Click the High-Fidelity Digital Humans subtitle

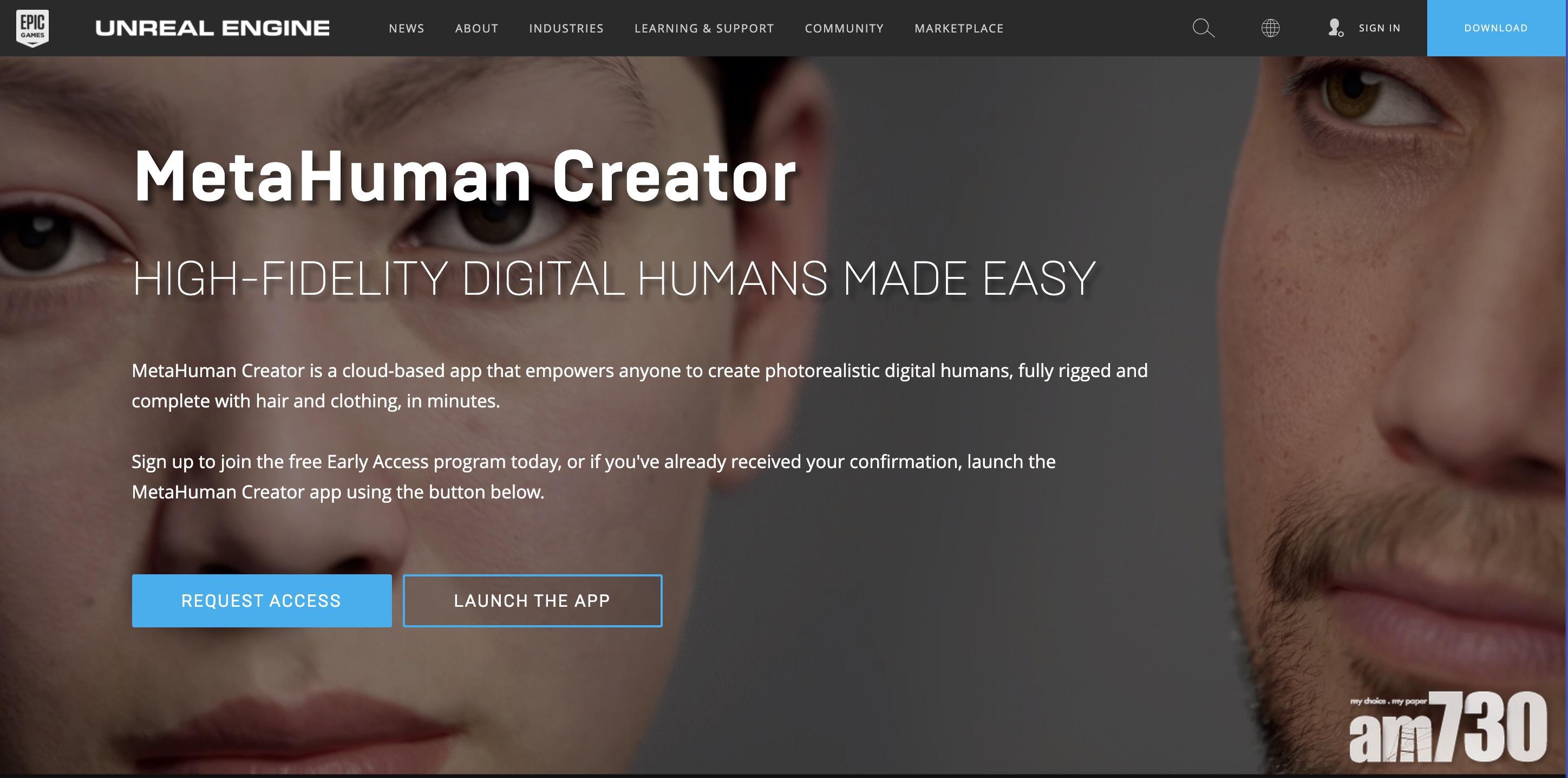(614, 278)
